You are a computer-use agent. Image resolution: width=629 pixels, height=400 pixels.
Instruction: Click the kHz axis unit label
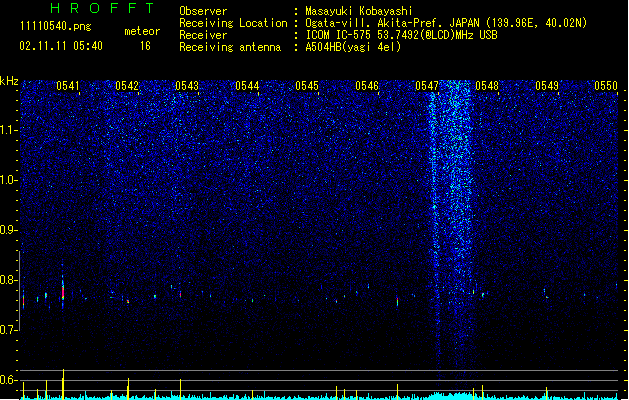point(9,81)
